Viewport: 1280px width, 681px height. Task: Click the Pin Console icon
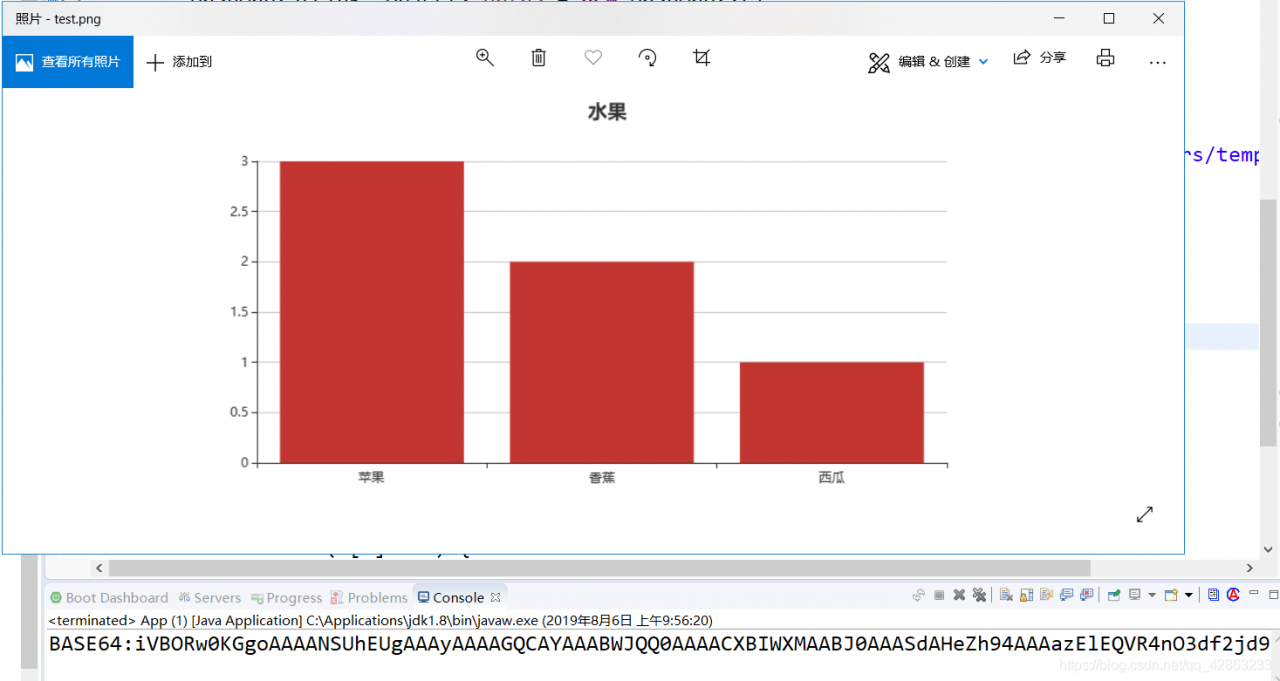[x=1114, y=595]
